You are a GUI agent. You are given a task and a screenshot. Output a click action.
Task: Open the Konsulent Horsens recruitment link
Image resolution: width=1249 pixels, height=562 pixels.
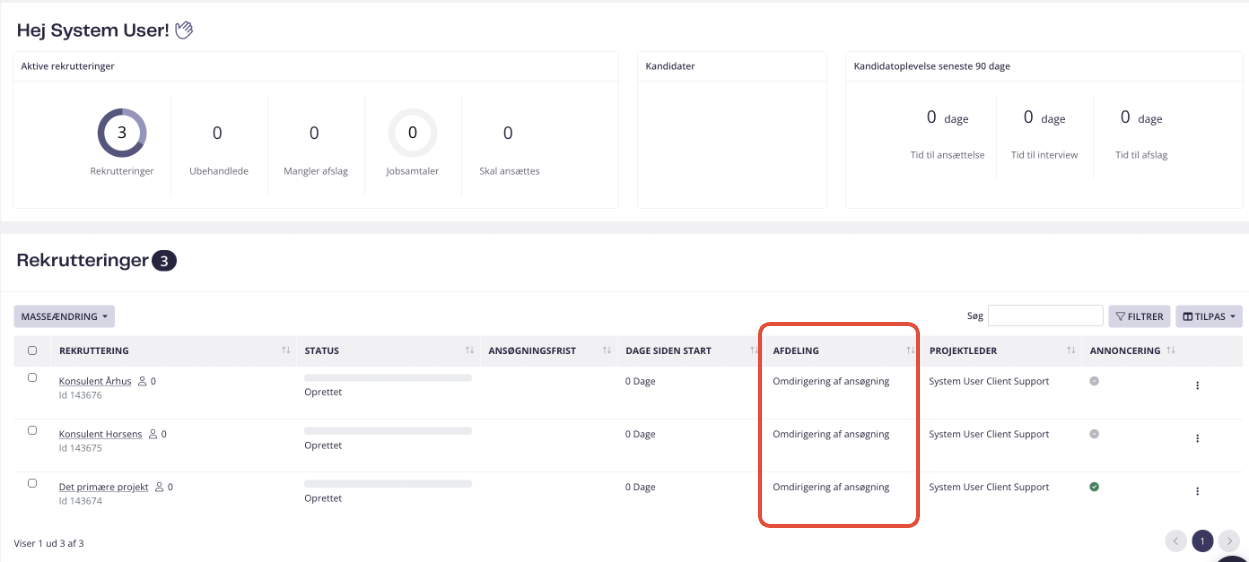click(x=101, y=434)
